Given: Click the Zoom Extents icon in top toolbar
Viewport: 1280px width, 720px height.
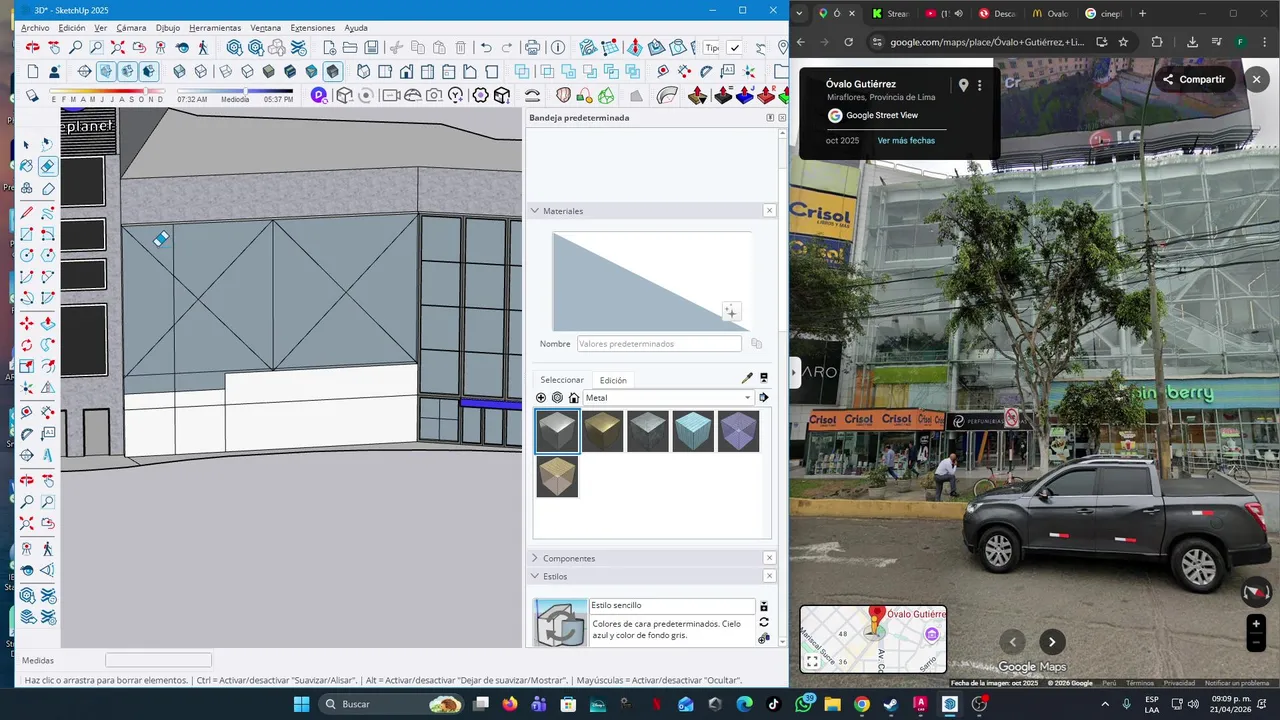Looking at the screenshot, I should [x=118, y=47].
